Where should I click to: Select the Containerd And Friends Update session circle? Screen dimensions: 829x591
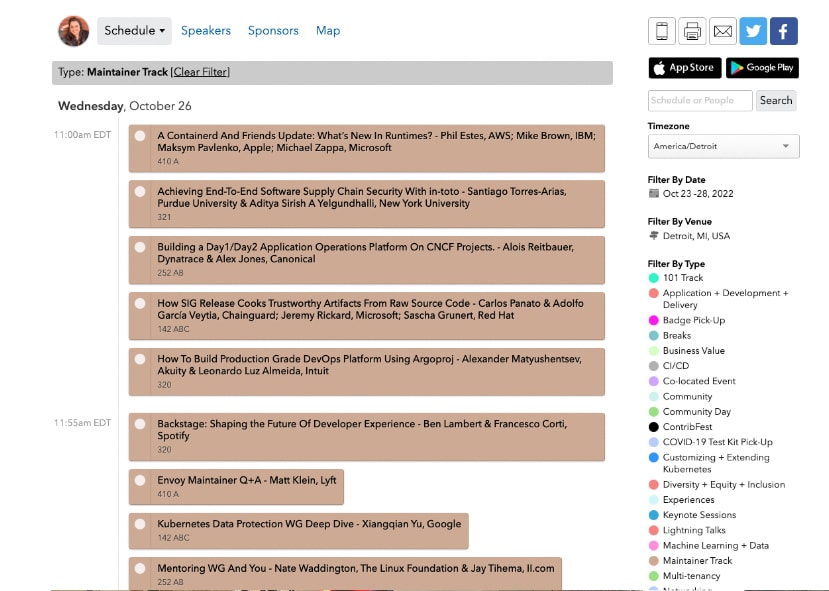(x=140, y=136)
